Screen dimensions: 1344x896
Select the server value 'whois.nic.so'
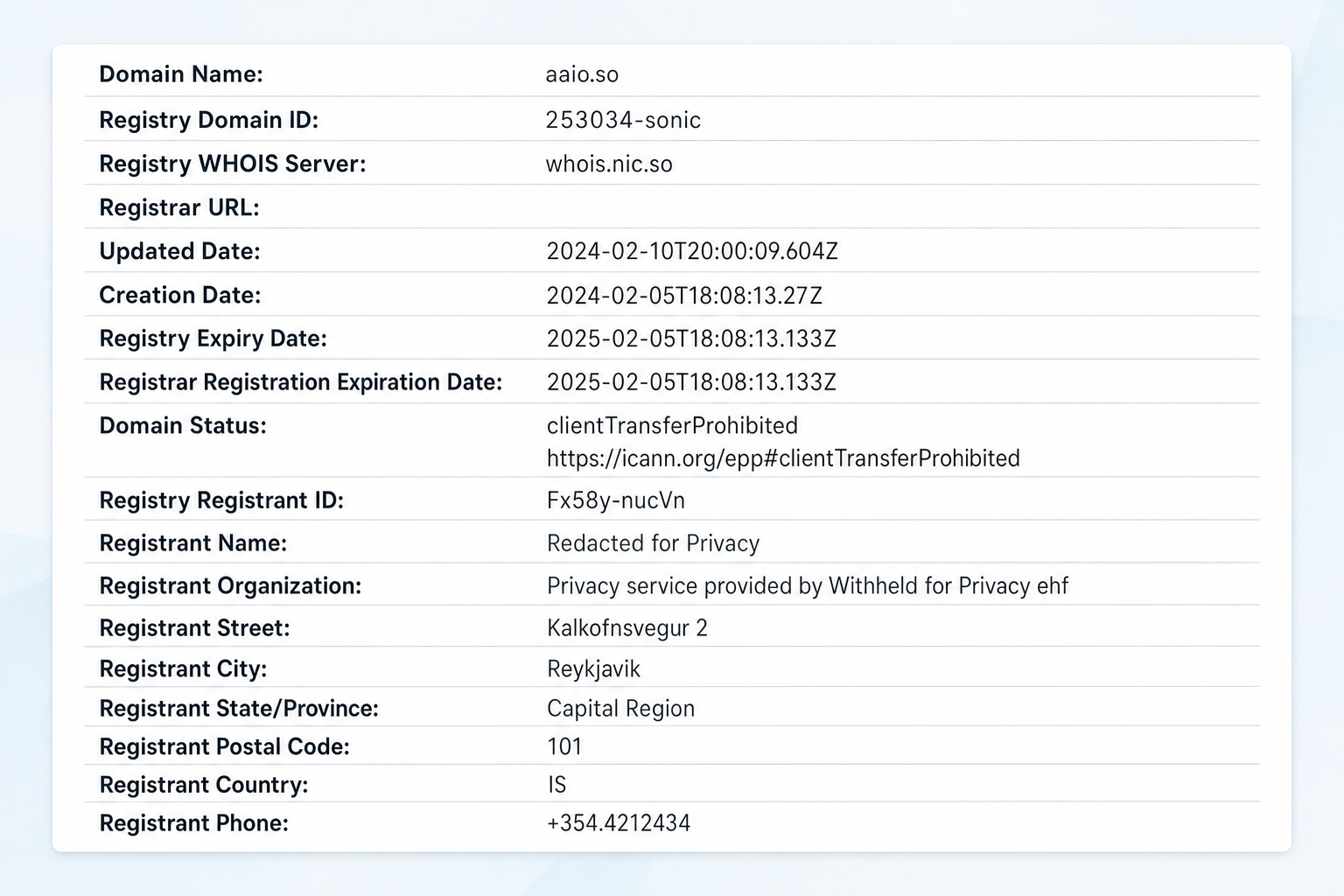pyautogui.click(x=609, y=164)
